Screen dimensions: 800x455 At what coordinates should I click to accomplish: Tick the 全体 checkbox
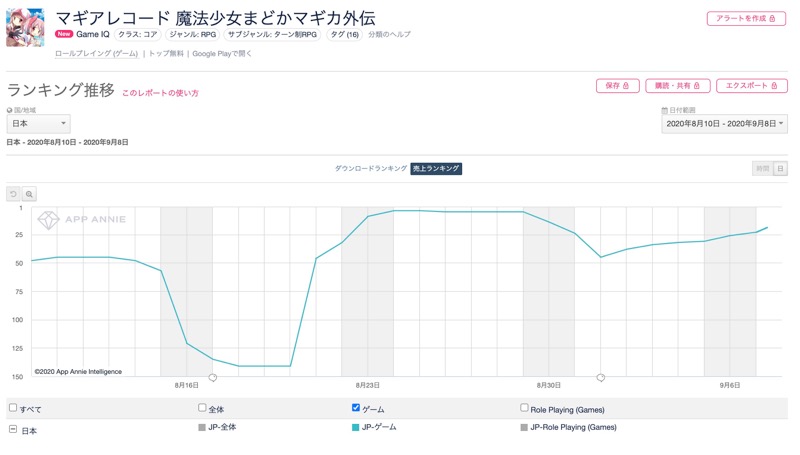tap(202, 408)
